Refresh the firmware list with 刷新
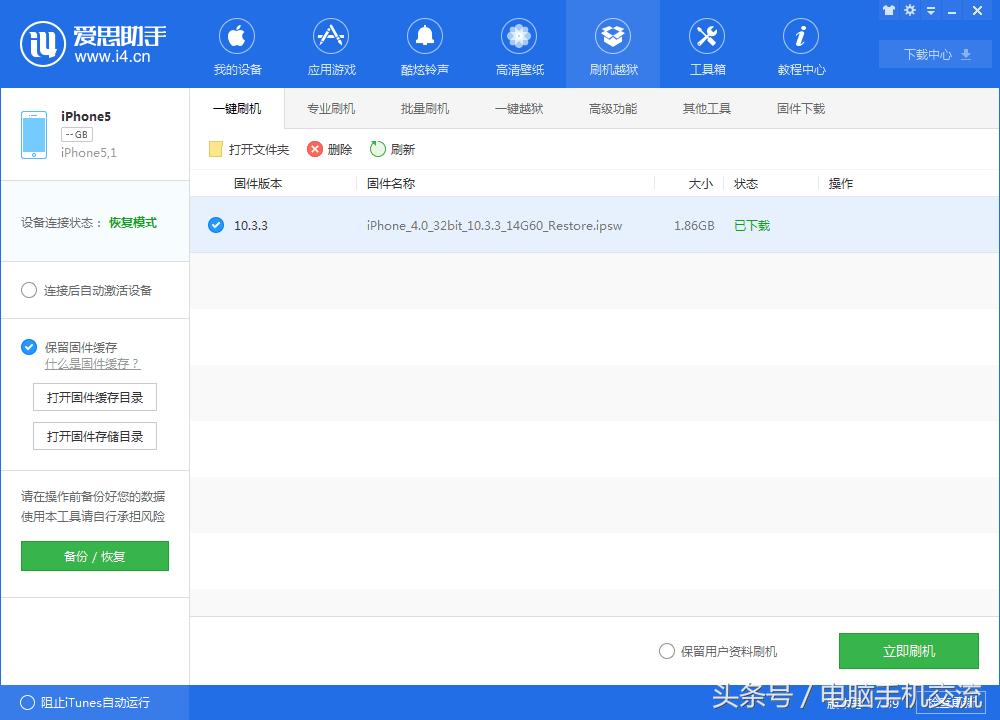This screenshot has width=1000, height=720. point(392,147)
